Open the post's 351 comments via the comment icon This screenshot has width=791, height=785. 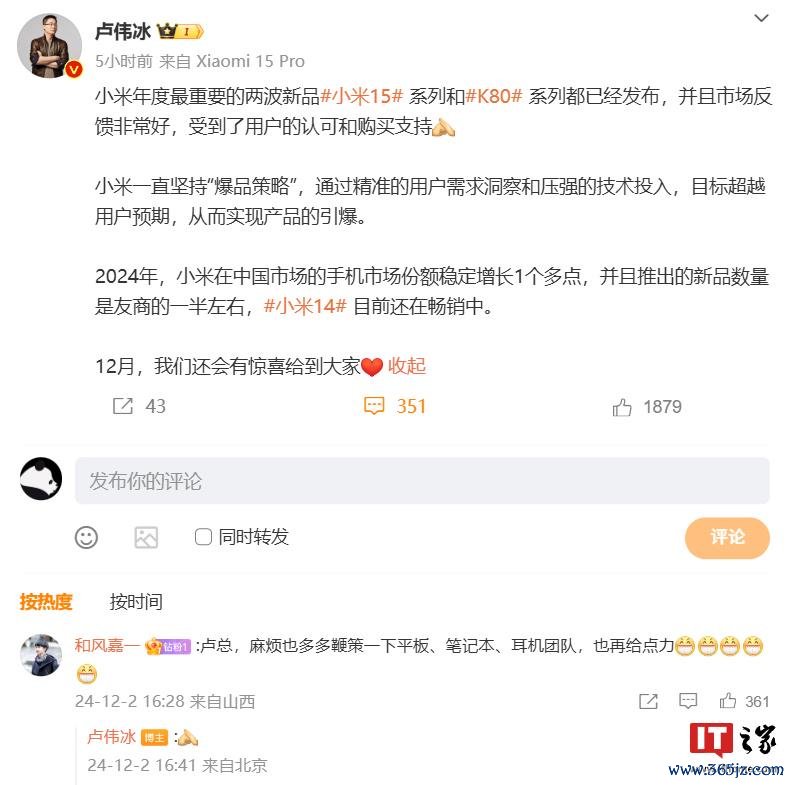pyautogui.click(x=374, y=406)
